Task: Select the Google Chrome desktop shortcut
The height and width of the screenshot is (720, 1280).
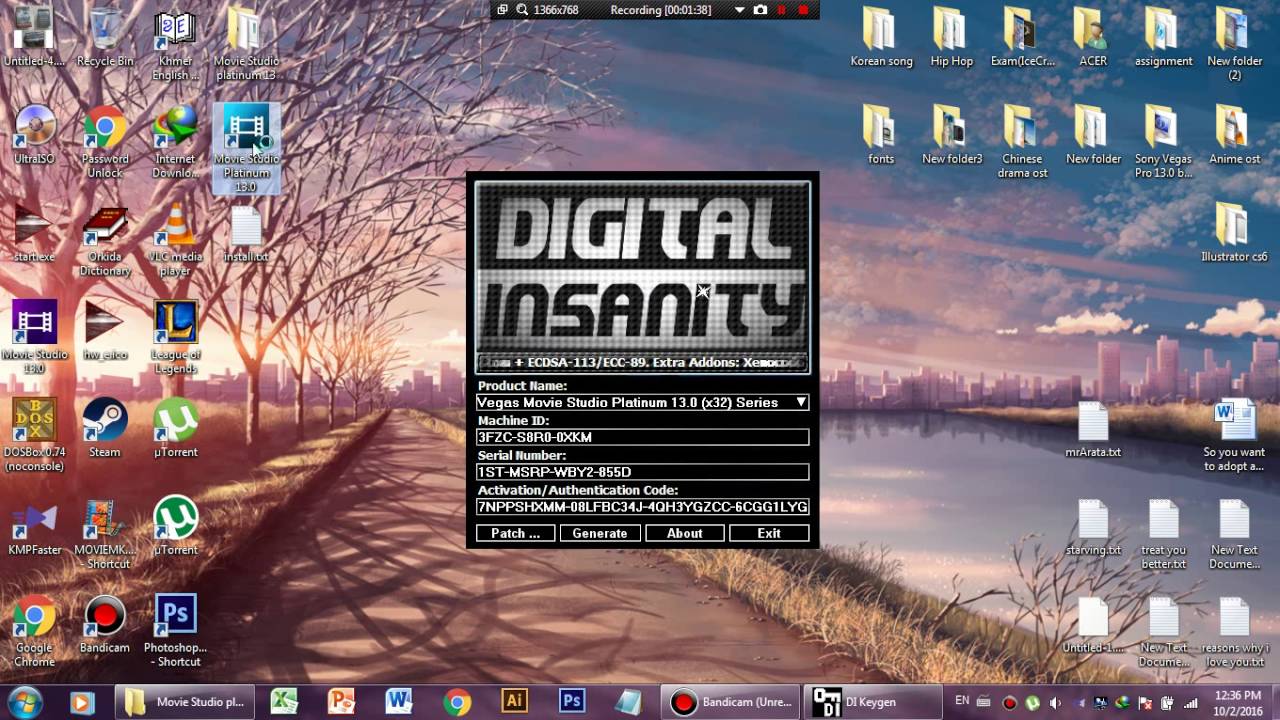Action: (x=35, y=632)
